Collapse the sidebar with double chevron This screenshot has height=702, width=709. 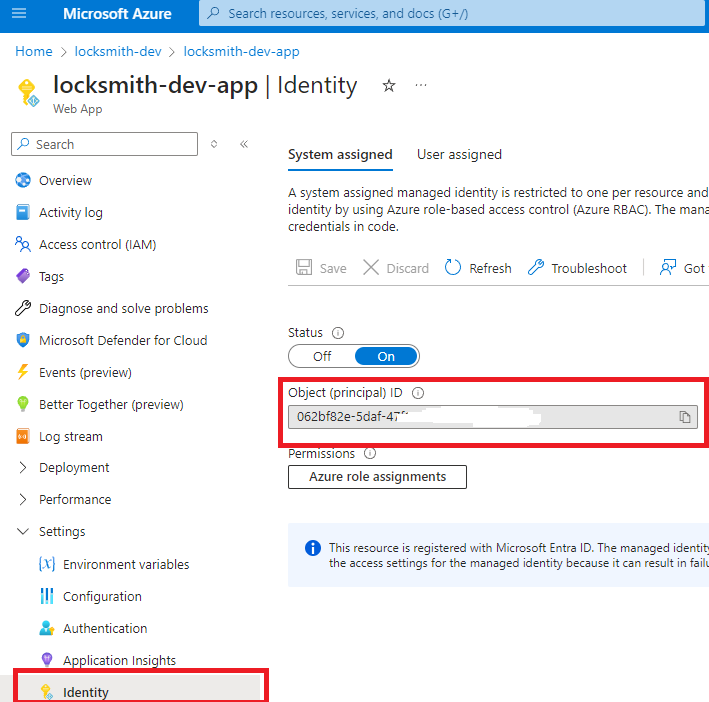244,144
